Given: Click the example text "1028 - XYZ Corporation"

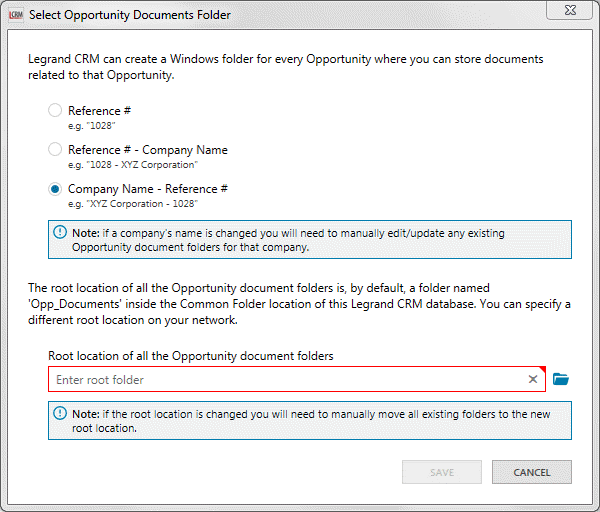Looking at the screenshot, I should [133, 164].
